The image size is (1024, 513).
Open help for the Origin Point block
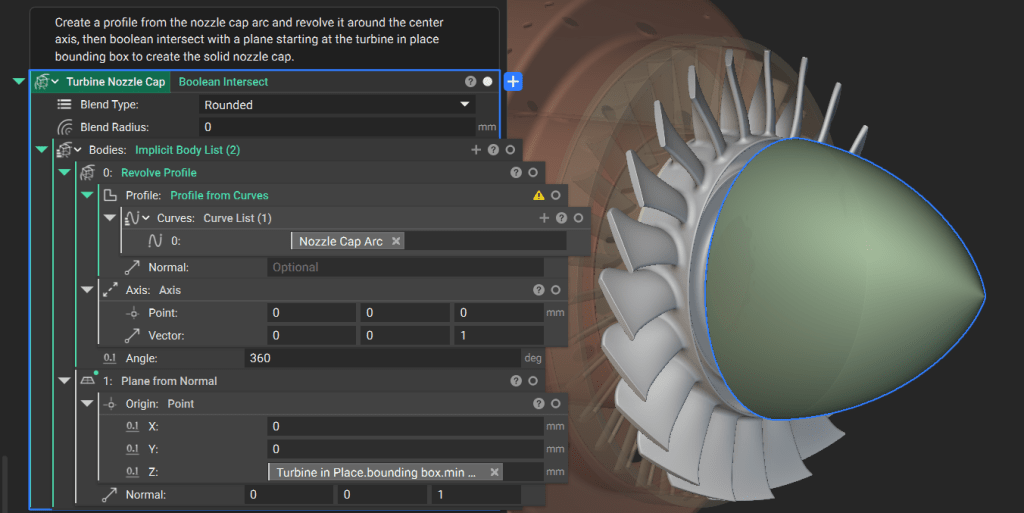tap(539, 404)
